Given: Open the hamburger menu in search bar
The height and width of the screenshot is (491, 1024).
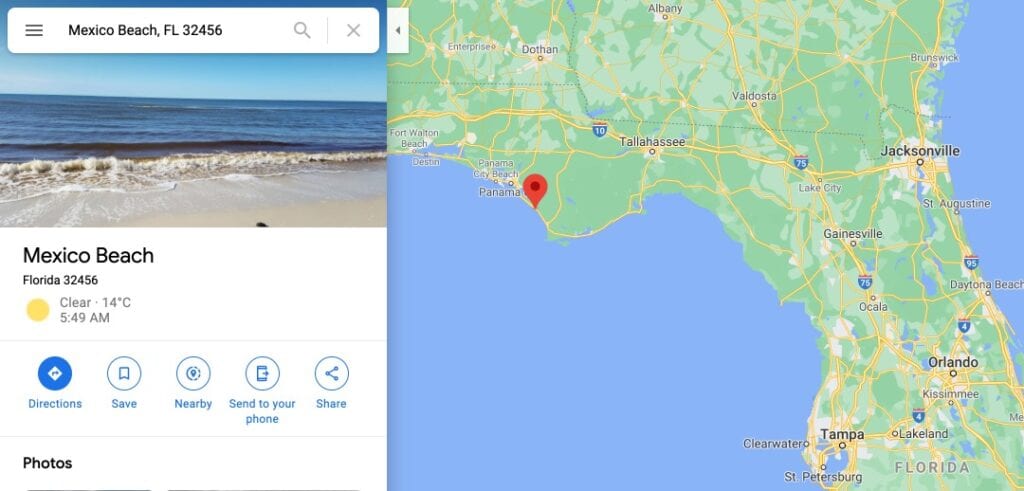Looking at the screenshot, I should (34, 30).
